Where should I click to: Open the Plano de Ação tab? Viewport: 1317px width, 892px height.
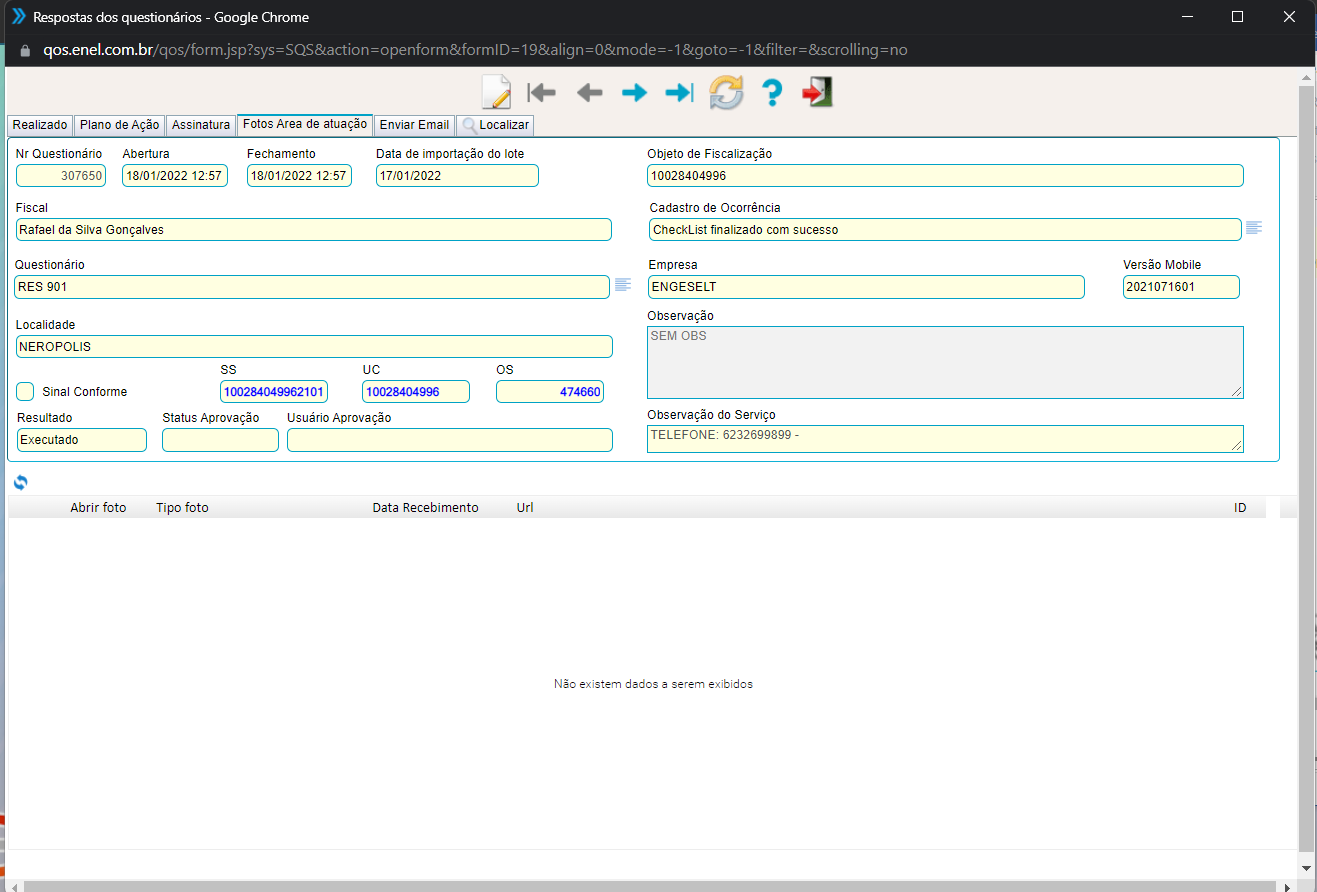(119, 125)
